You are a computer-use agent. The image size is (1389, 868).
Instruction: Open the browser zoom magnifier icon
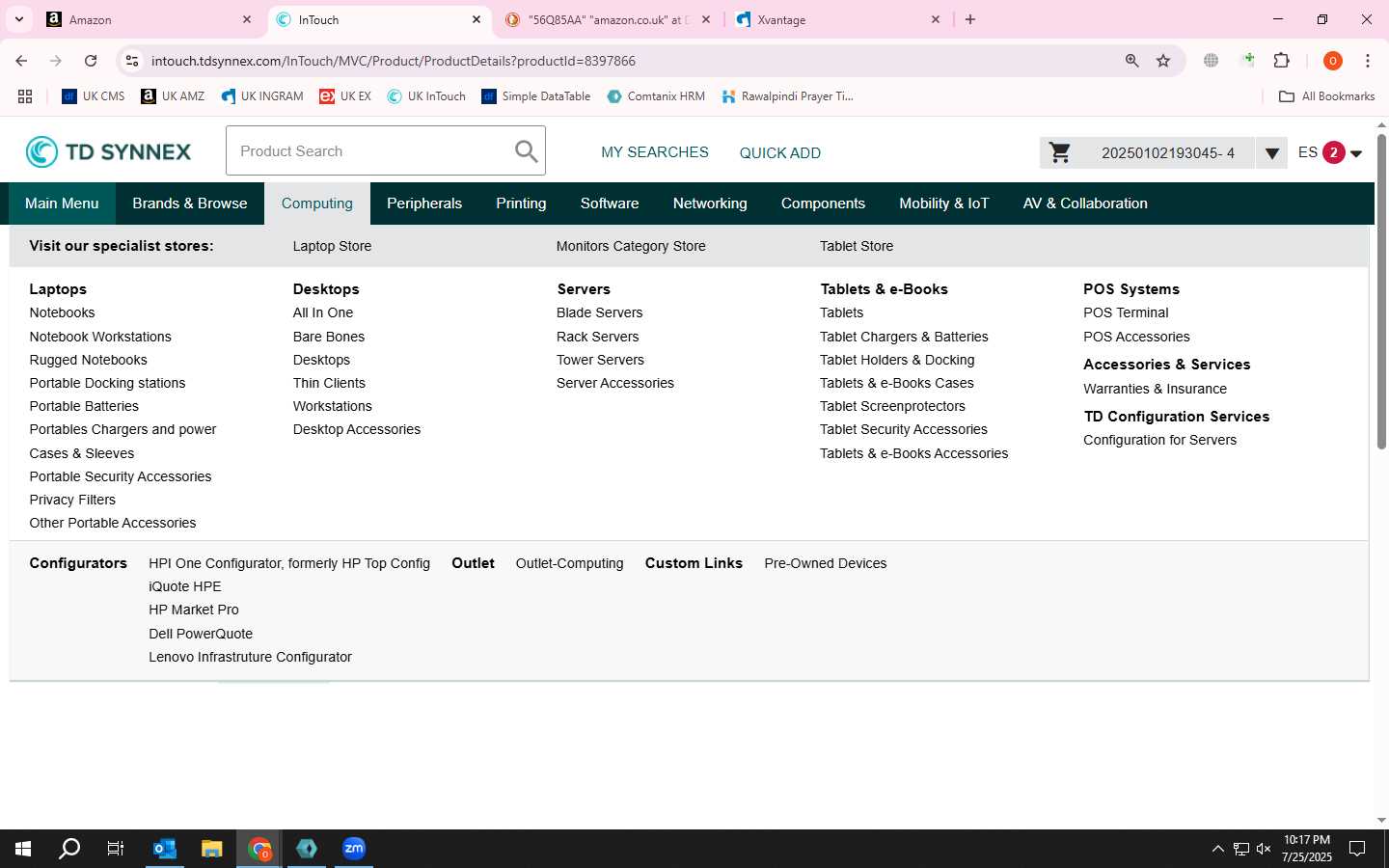1132,61
